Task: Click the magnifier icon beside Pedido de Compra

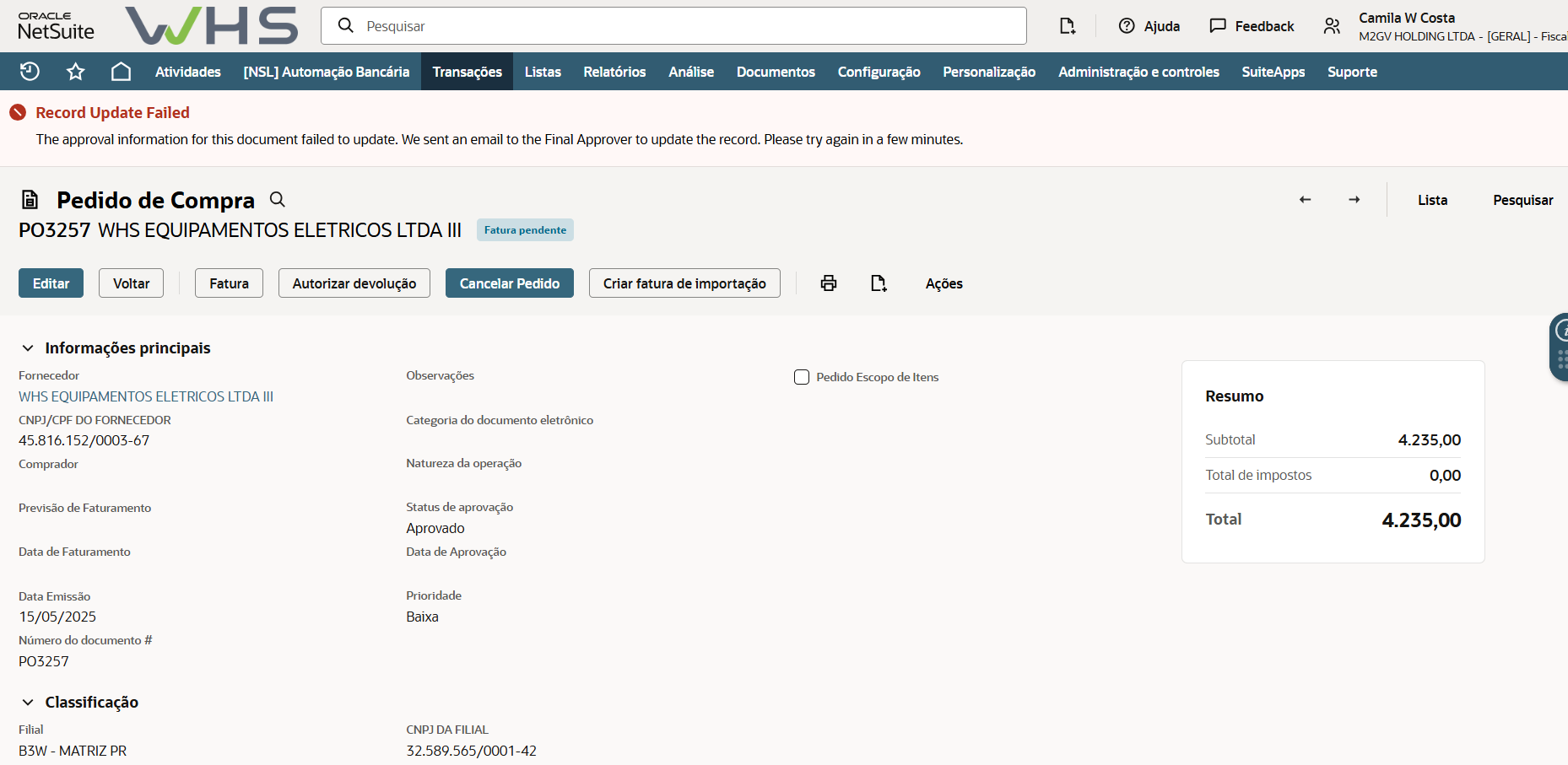Action: pos(277,200)
